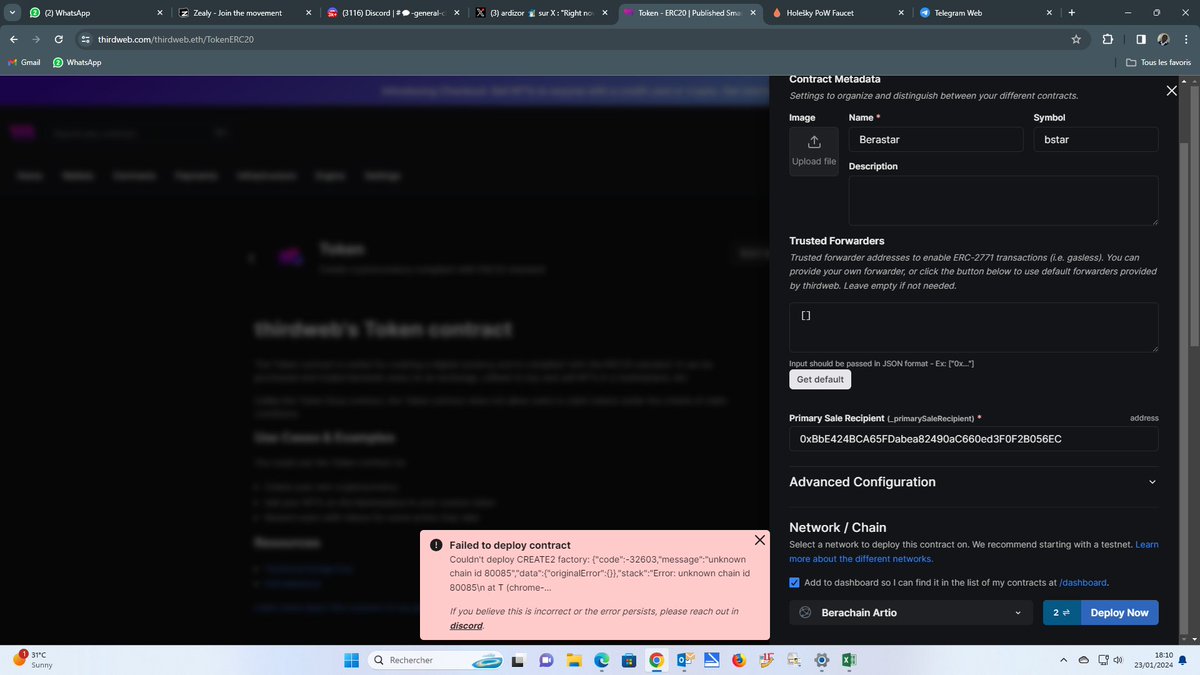Expand Advanced Configuration section
The height and width of the screenshot is (675, 1200).
[974, 482]
